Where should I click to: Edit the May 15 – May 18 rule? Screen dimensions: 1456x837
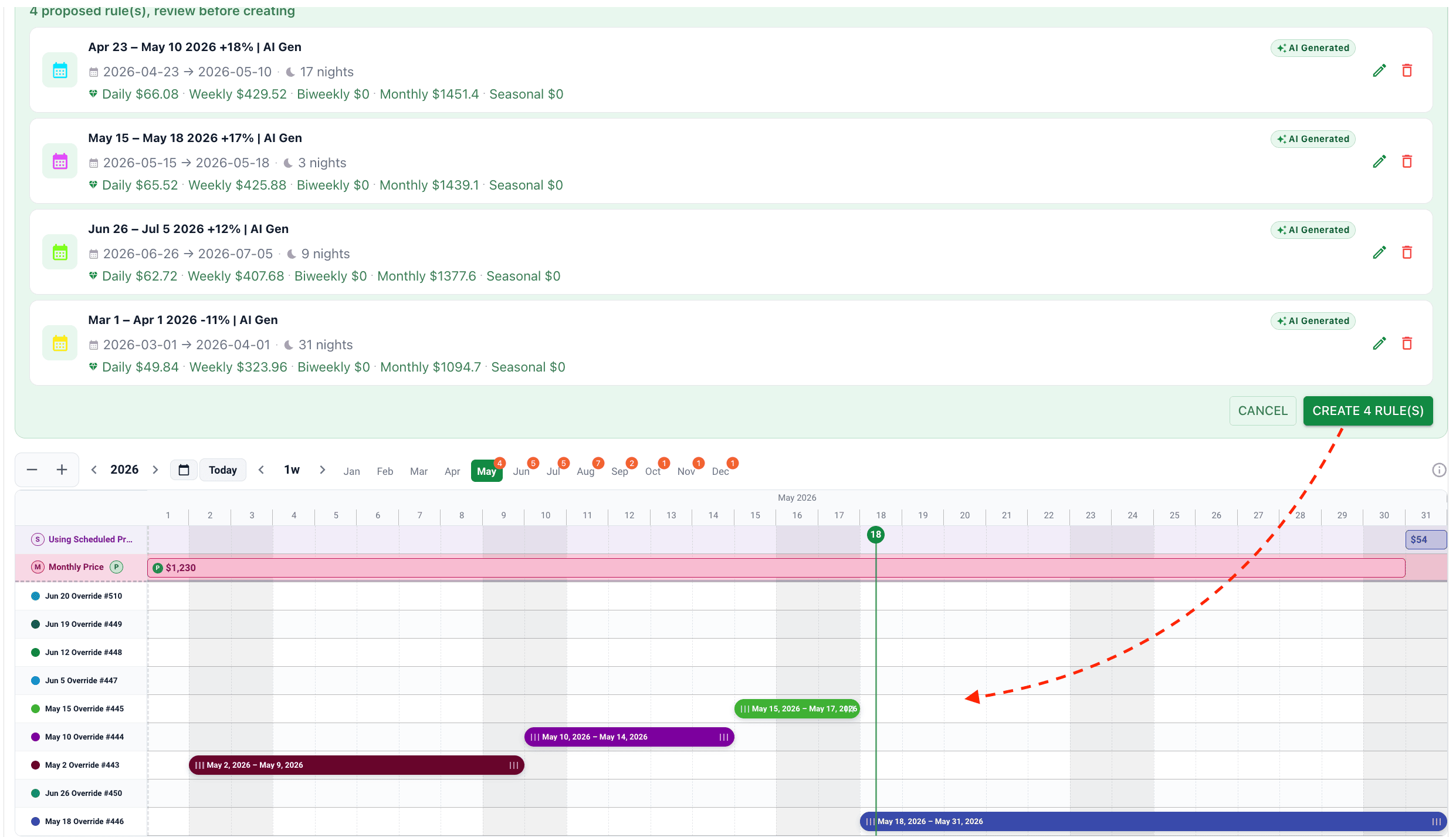pos(1379,161)
